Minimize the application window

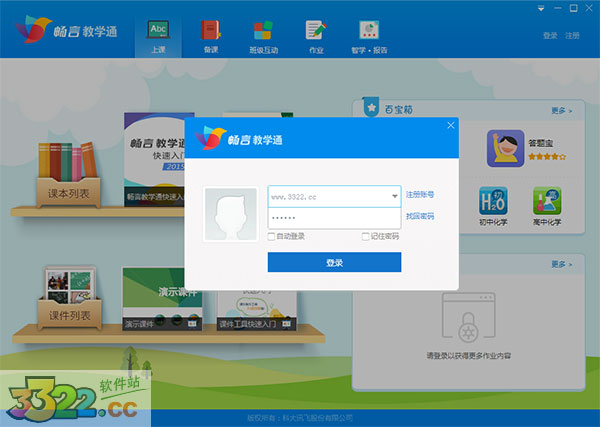558,8
